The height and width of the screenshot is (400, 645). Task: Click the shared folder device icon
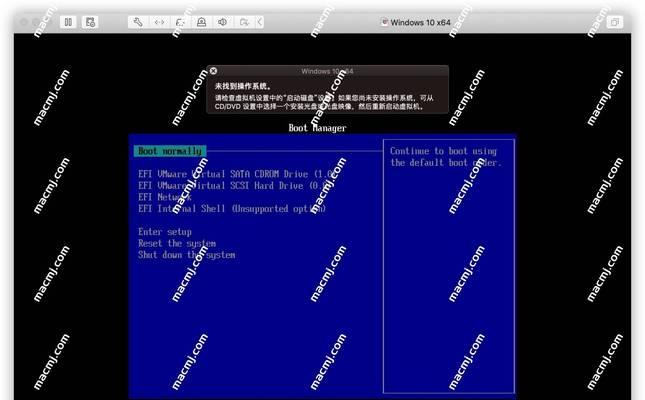[244, 22]
